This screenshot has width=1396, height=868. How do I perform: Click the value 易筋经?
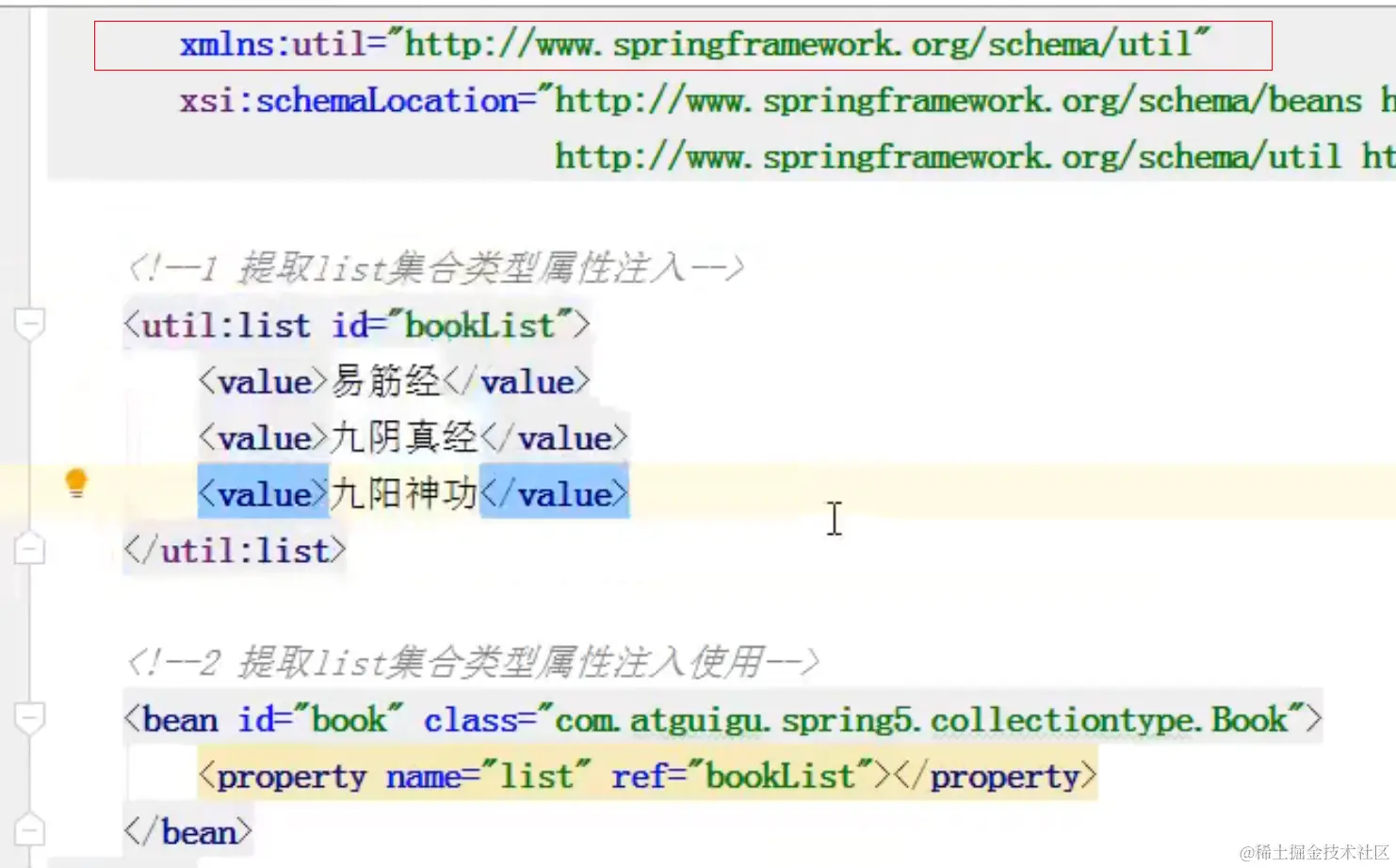click(x=385, y=381)
